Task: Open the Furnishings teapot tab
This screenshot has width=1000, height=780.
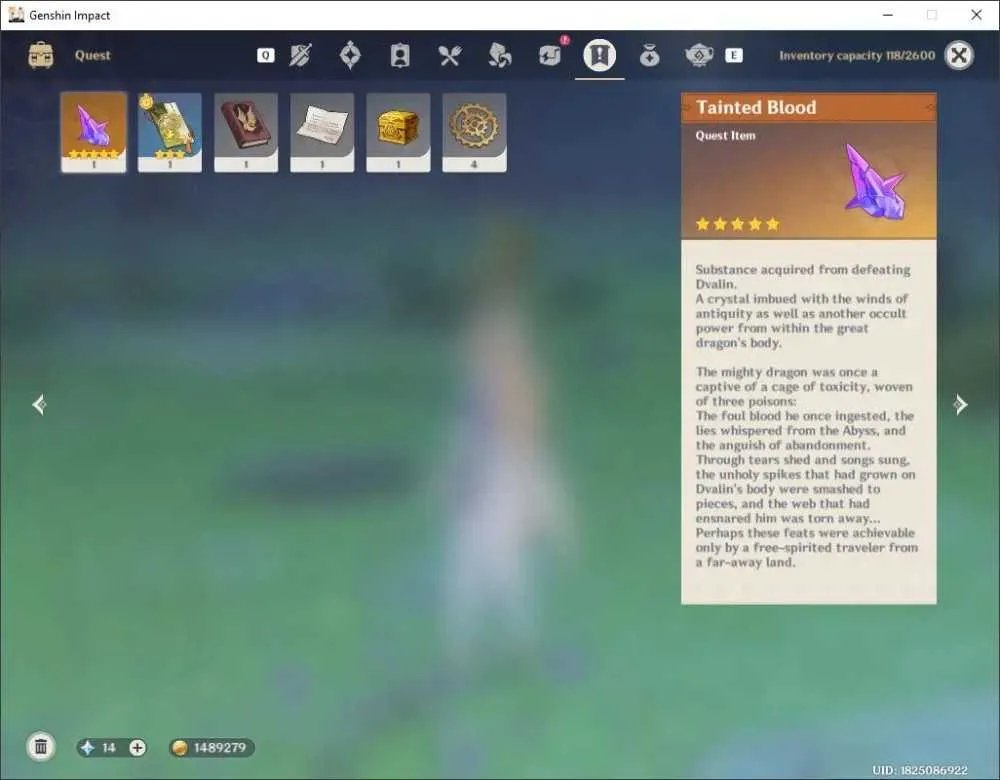Action: point(699,55)
